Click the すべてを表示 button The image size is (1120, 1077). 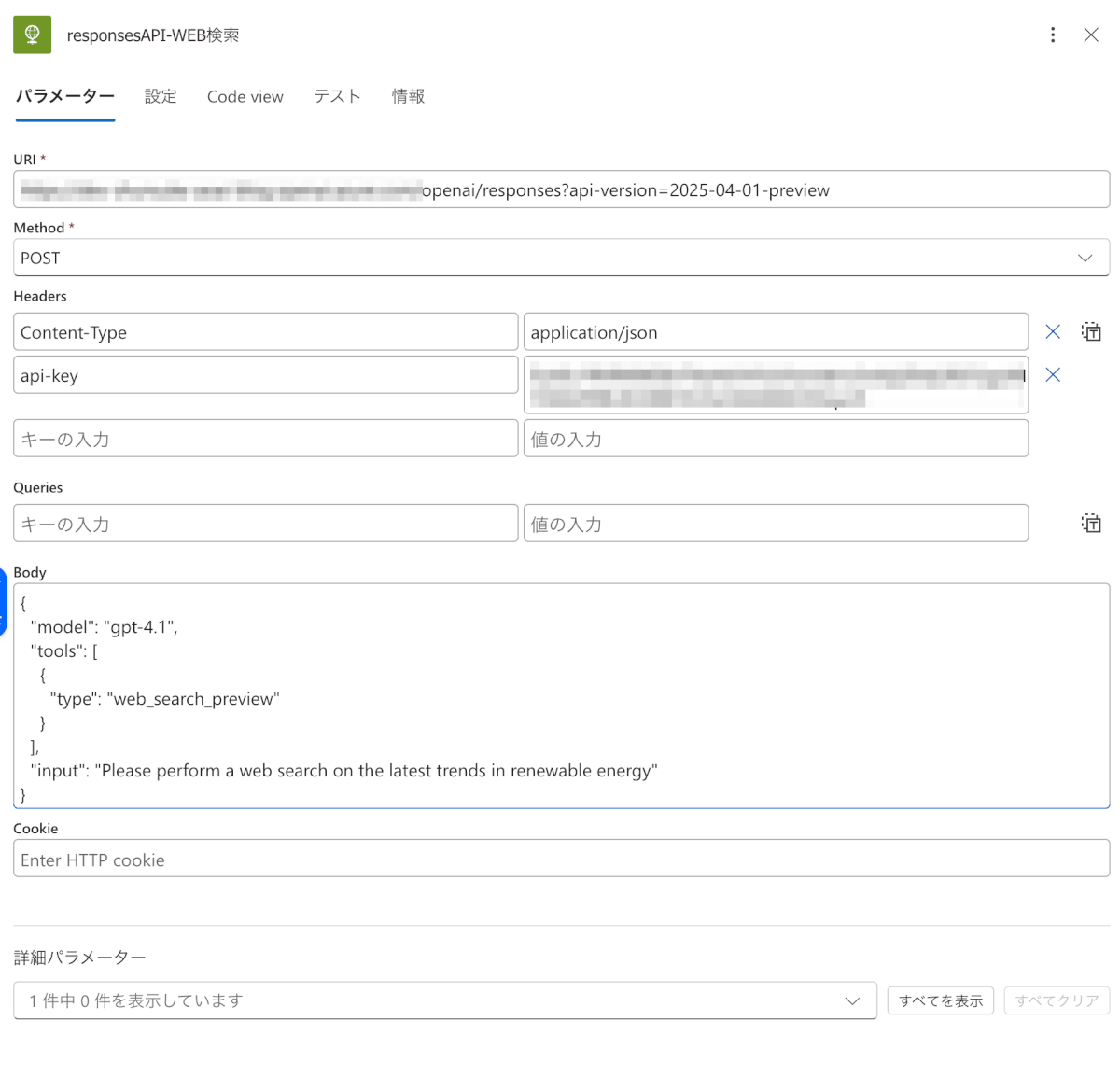pyautogui.click(x=940, y=1000)
